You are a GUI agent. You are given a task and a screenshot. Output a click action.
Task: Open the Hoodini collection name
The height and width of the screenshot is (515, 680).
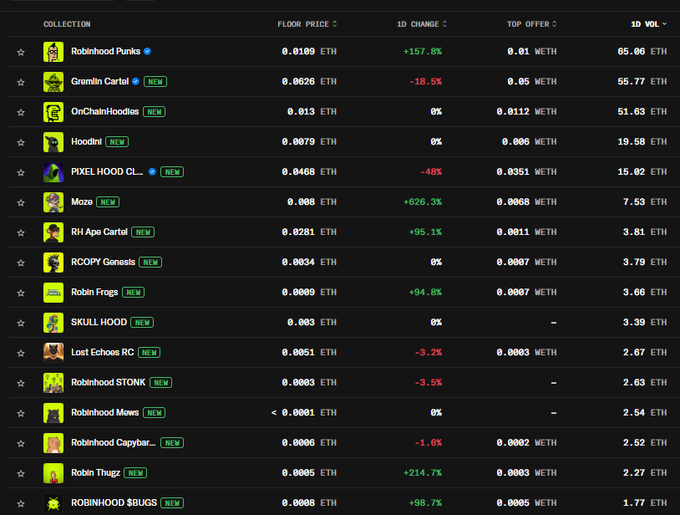pos(86,142)
